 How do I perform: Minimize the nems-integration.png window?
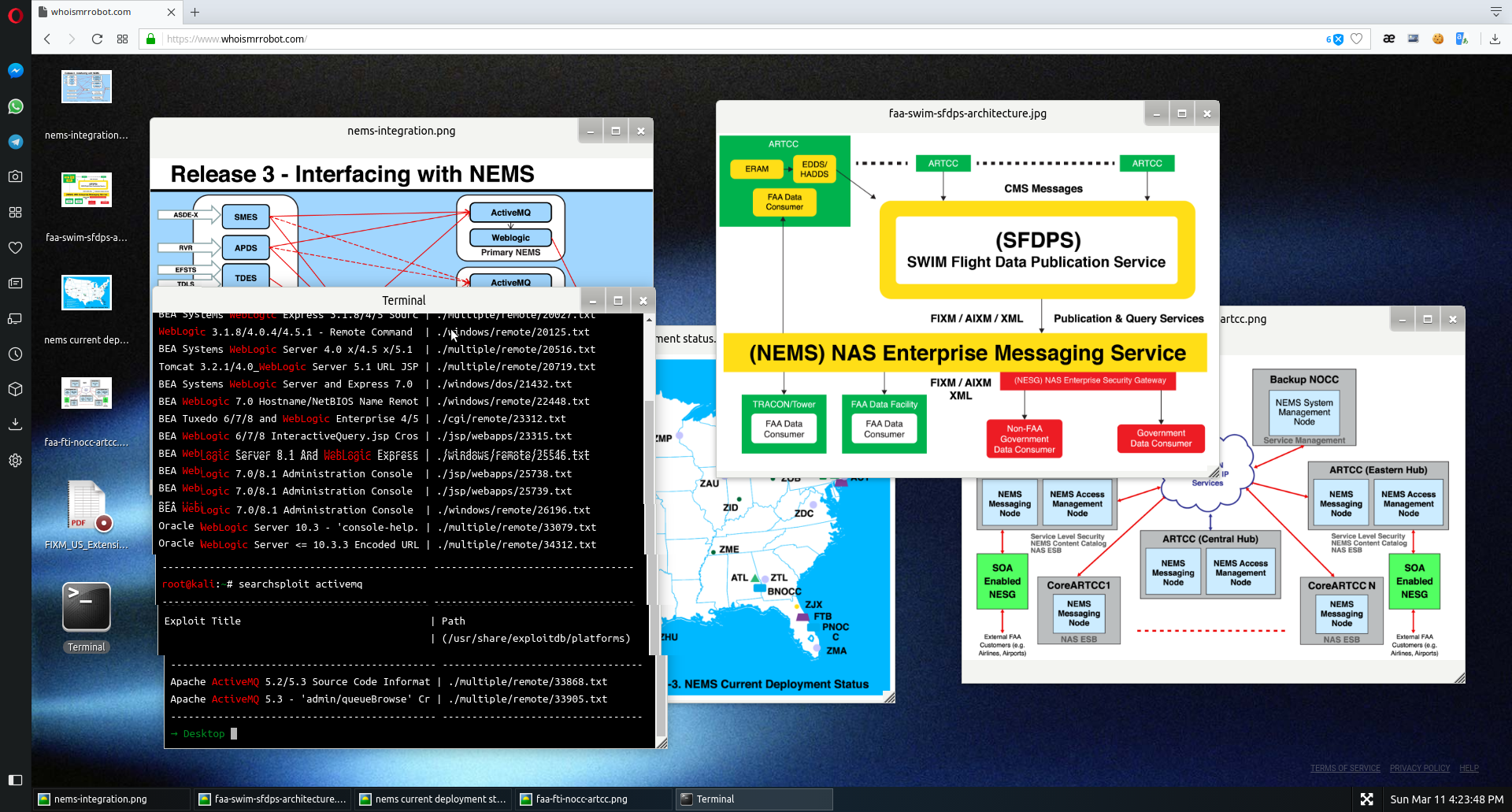tap(590, 131)
